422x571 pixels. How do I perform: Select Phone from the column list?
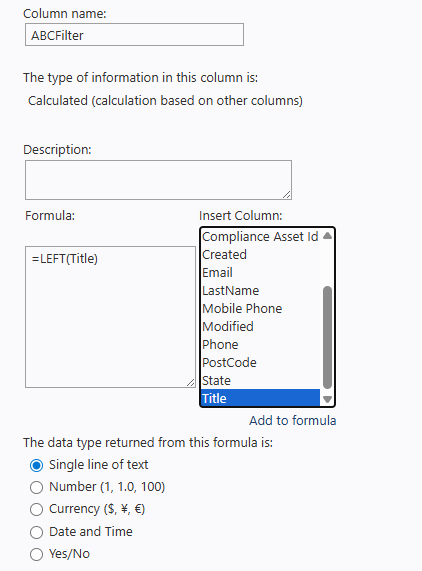point(260,344)
